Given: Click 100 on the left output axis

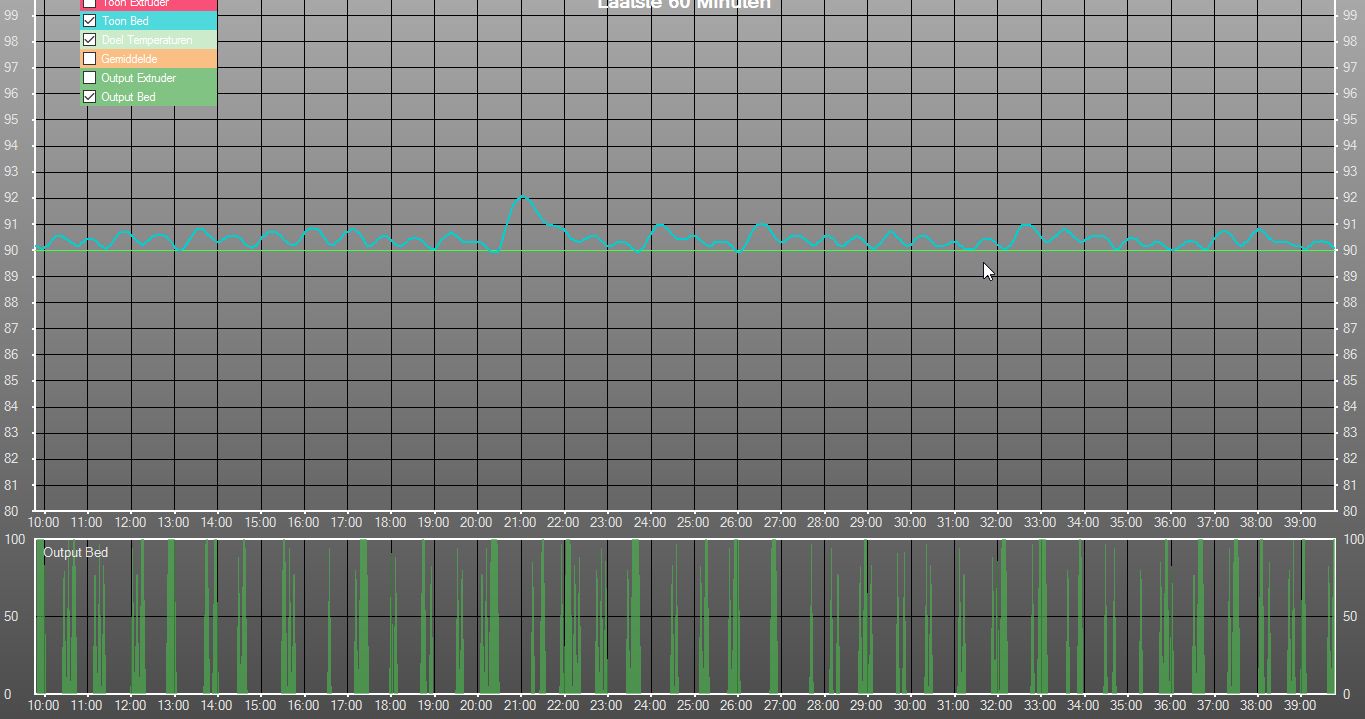Looking at the screenshot, I should [x=14, y=540].
